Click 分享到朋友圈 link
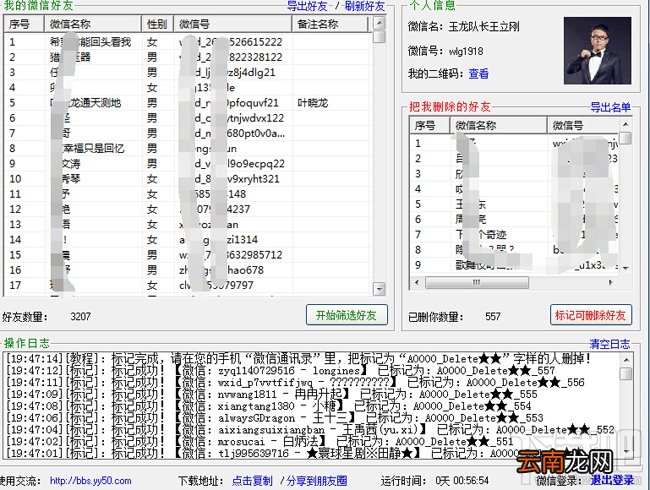650x490 pixels. pos(317,481)
